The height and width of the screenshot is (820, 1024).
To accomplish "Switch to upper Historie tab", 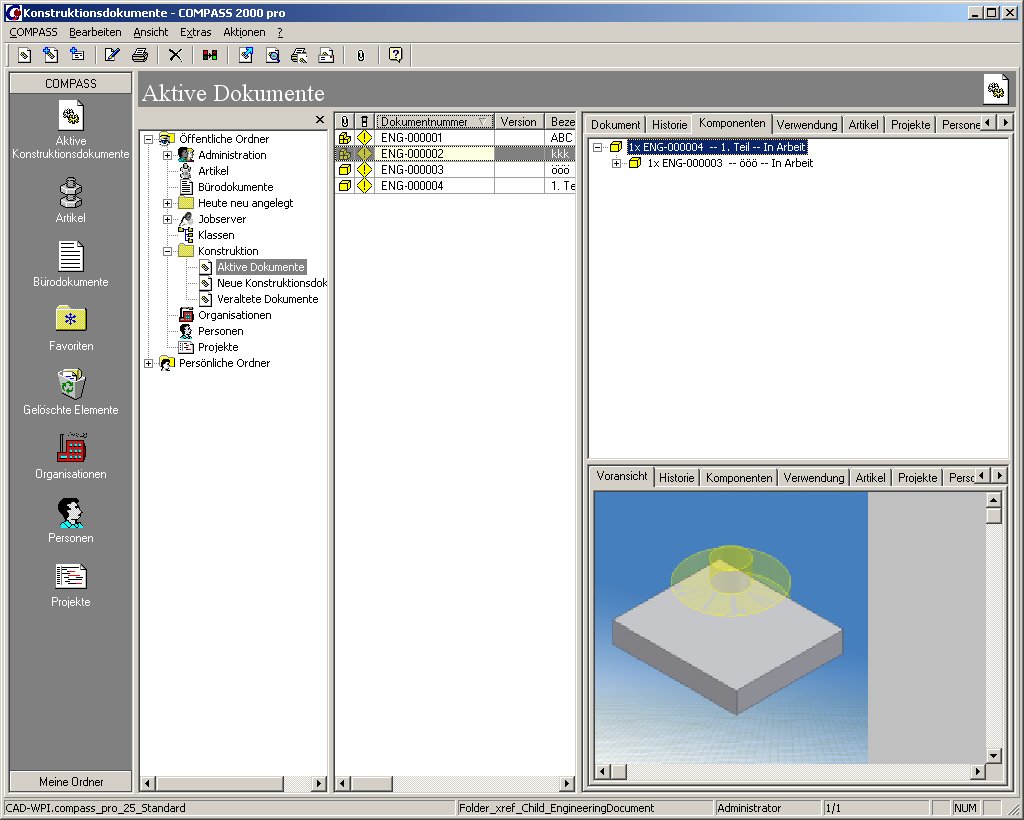I will [669, 125].
